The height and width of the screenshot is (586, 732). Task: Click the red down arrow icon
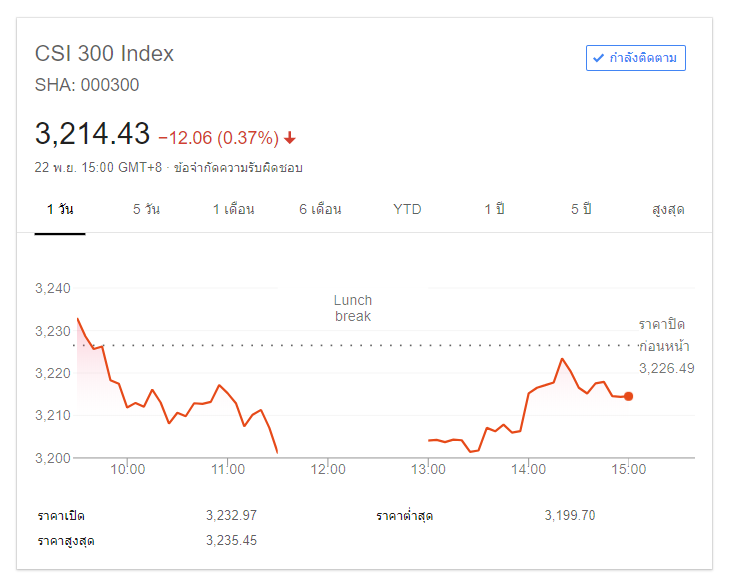[290, 138]
